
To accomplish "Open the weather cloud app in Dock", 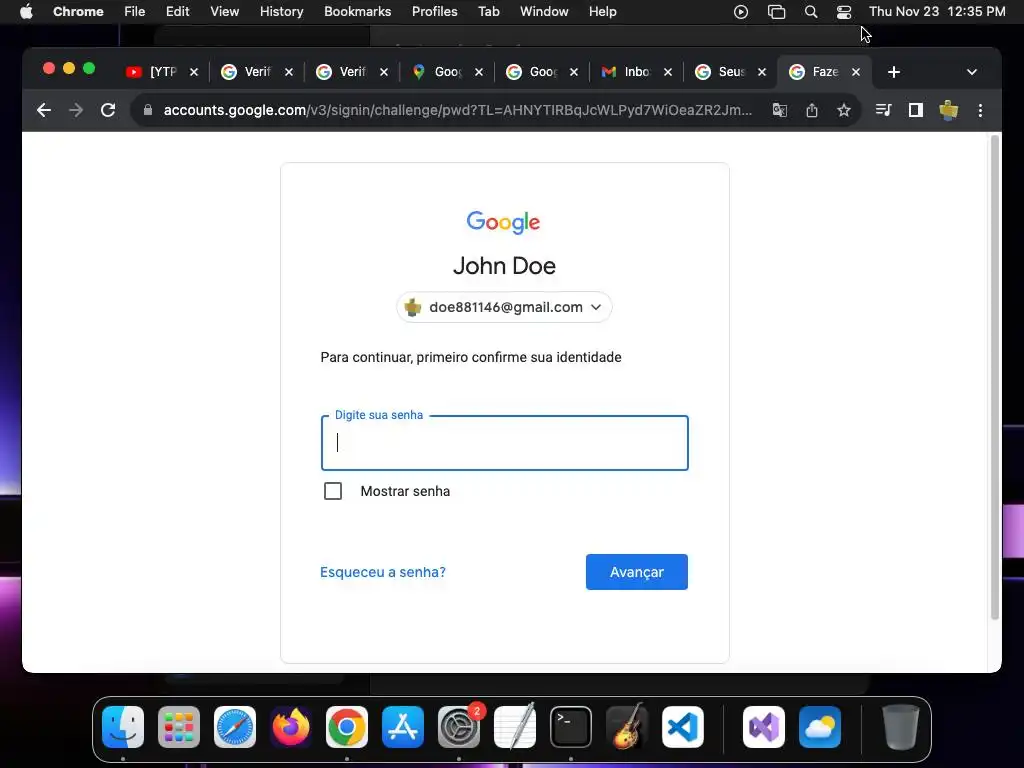I will pyautogui.click(x=820, y=727).
